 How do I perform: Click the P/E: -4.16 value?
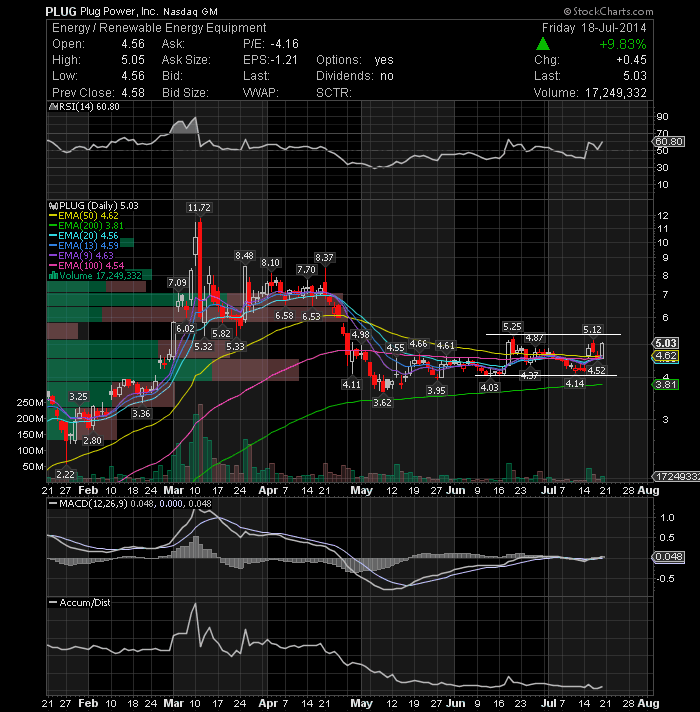pos(271,44)
